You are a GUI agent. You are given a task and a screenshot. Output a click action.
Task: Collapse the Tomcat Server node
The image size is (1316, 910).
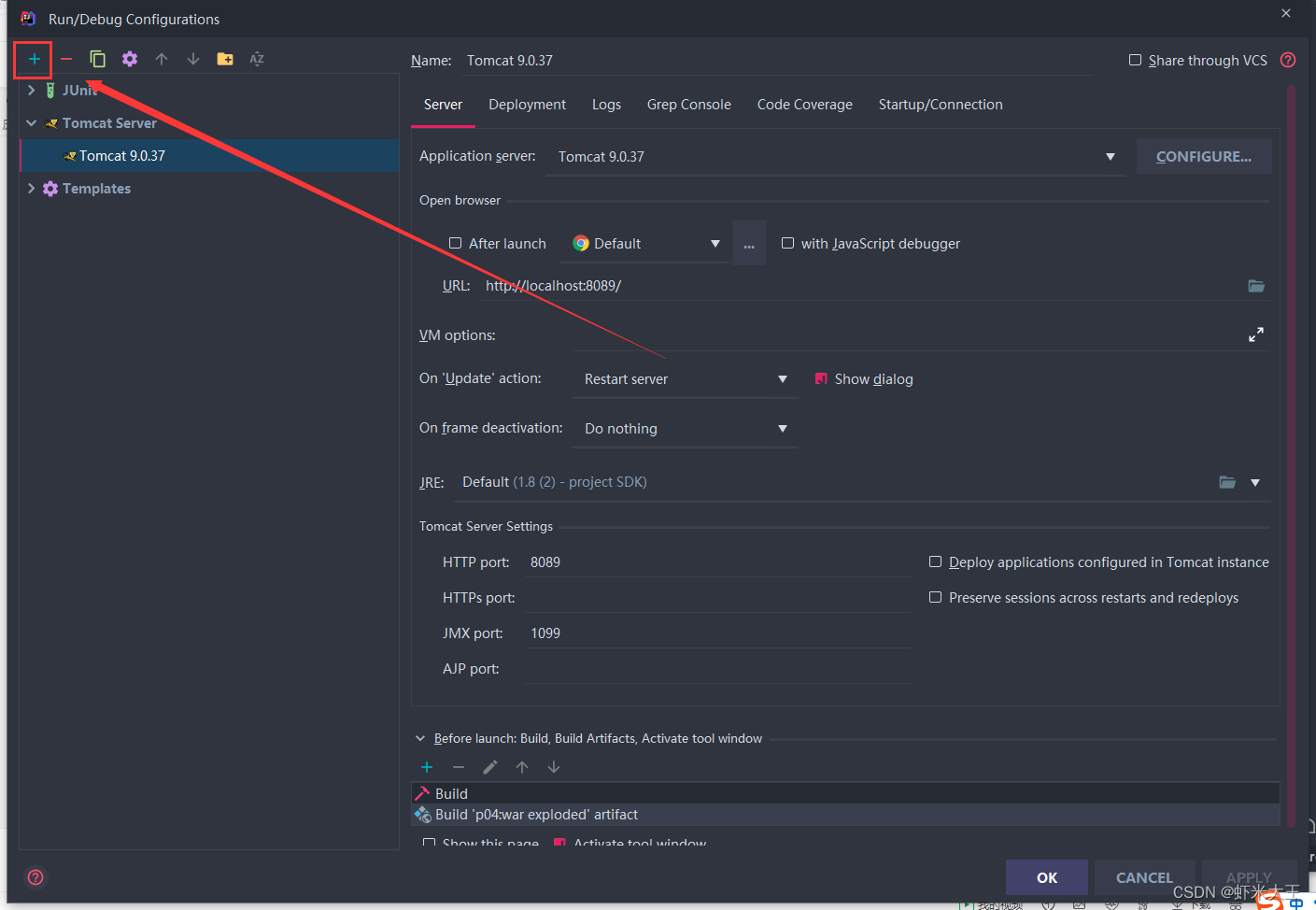tap(31, 122)
